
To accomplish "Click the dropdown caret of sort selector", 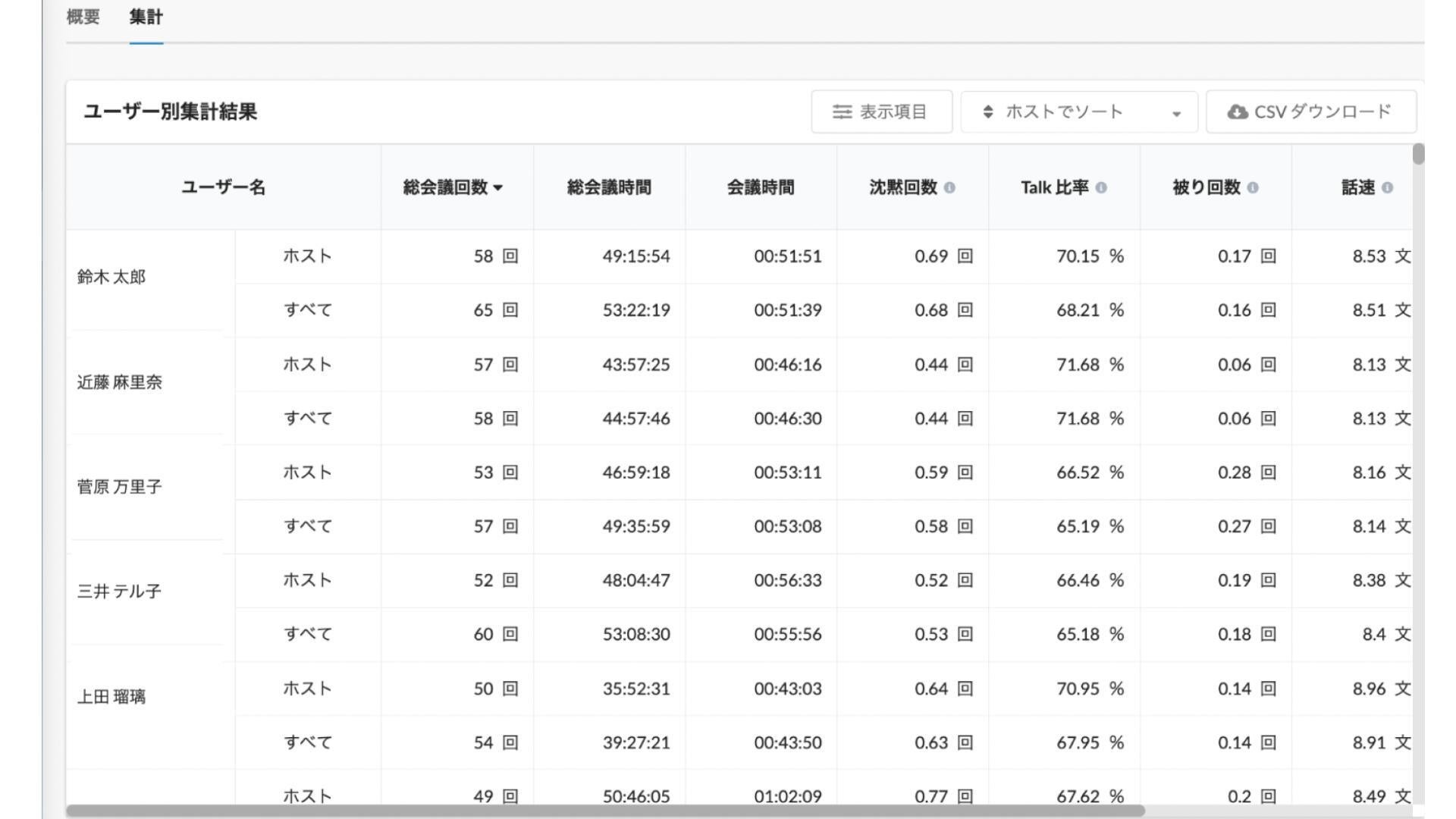I will 1176,114.
